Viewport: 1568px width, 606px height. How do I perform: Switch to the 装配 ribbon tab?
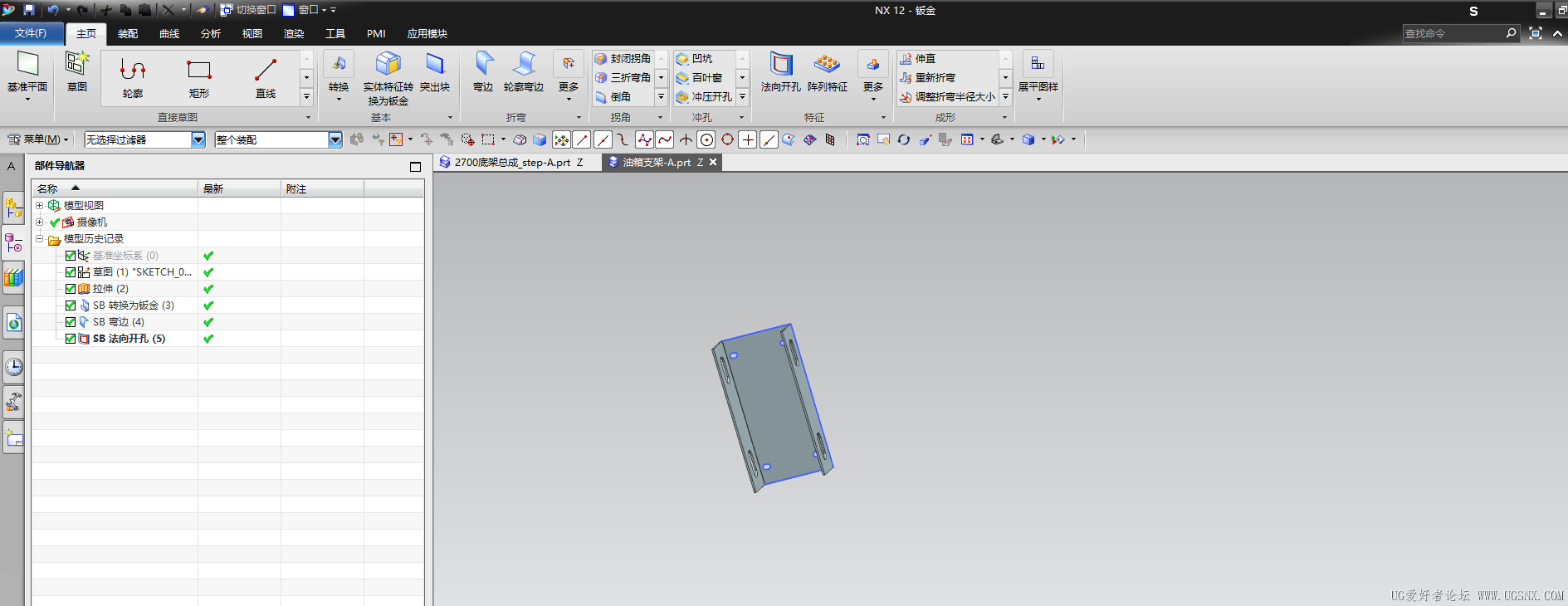coord(128,34)
